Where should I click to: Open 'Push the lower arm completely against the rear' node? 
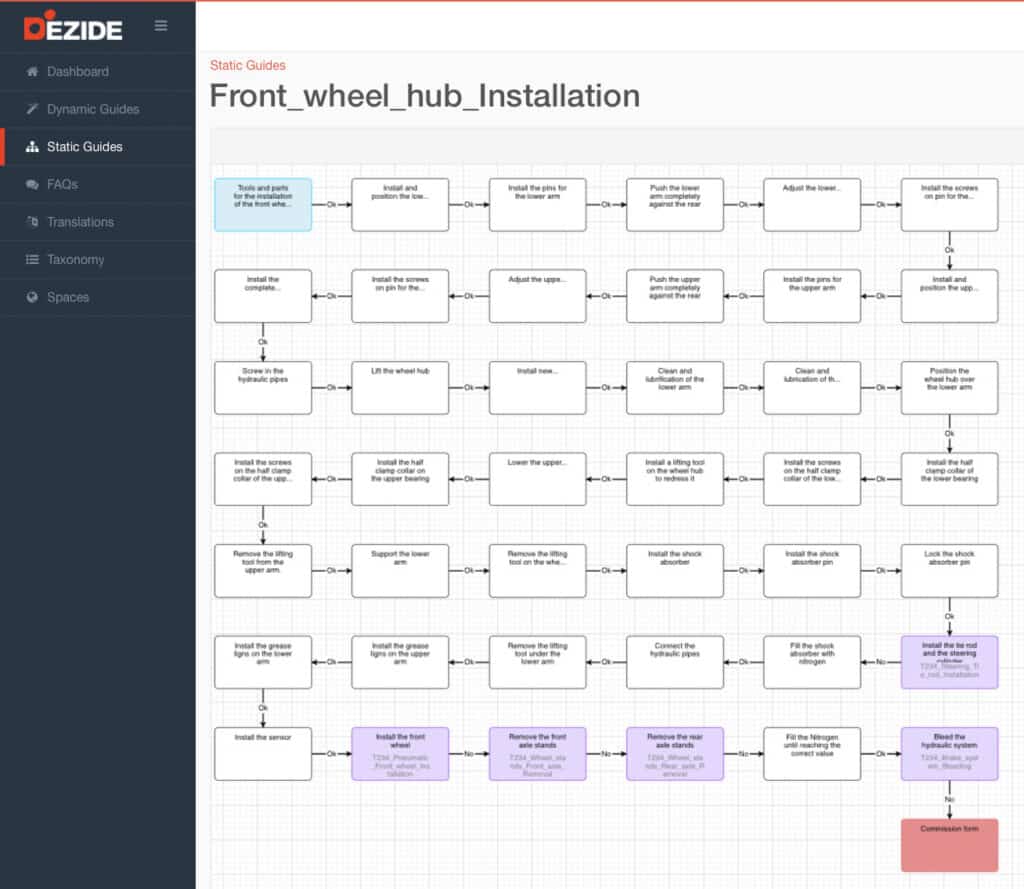pyautogui.click(x=675, y=204)
